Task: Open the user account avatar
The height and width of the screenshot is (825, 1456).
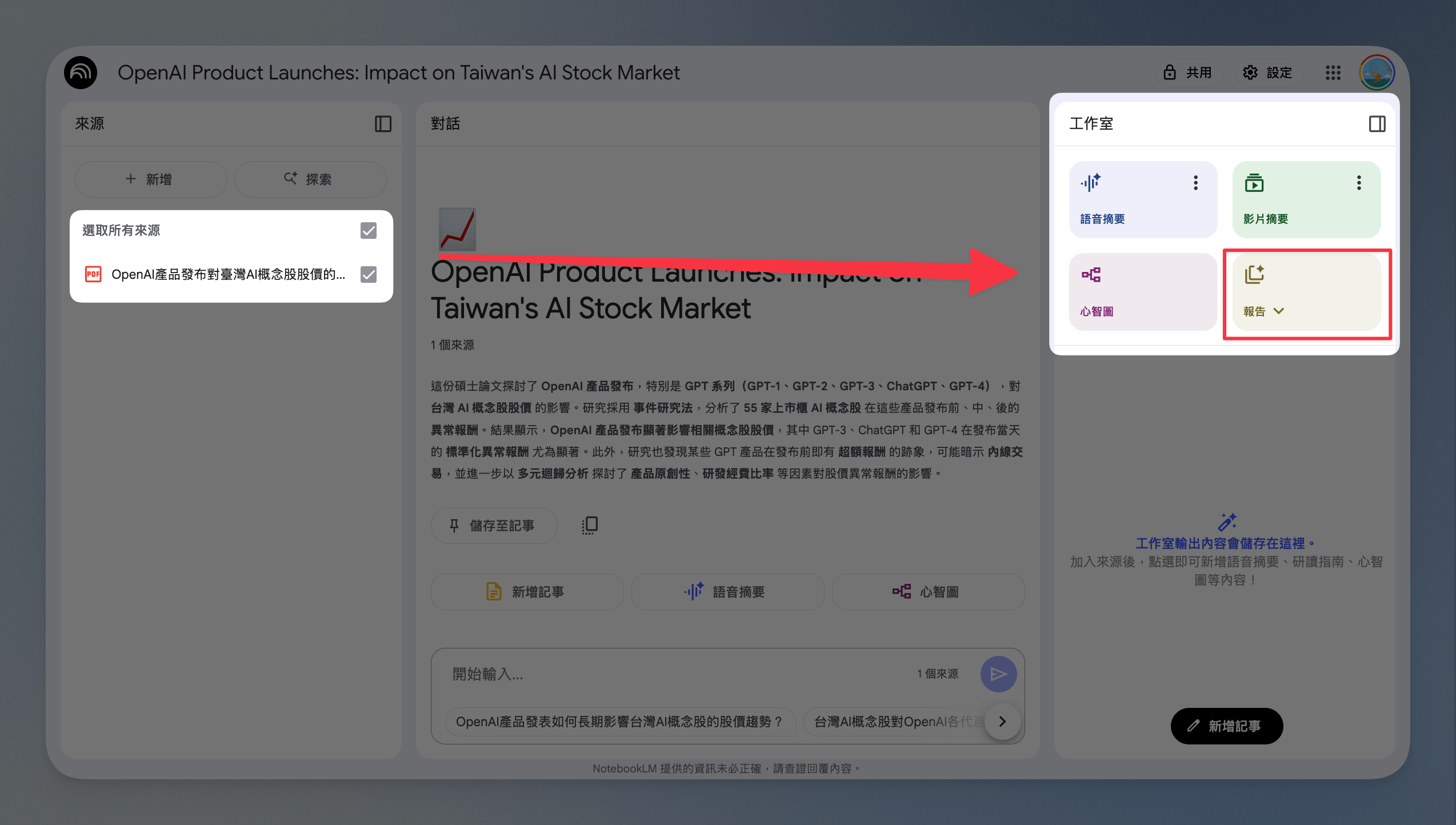Action: pyautogui.click(x=1377, y=73)
